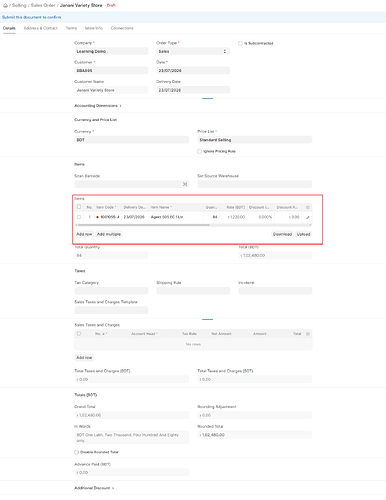Toggle the Is Subcontracted checkbox
This screenshot has width=386, height=500.
coord(240,43)
